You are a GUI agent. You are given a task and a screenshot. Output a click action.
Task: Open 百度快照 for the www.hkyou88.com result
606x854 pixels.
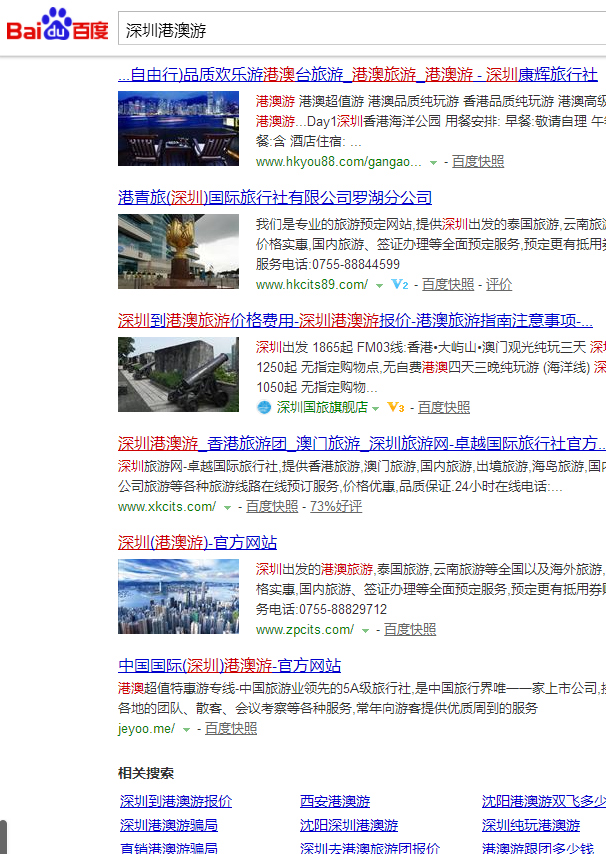coord(478,162)
